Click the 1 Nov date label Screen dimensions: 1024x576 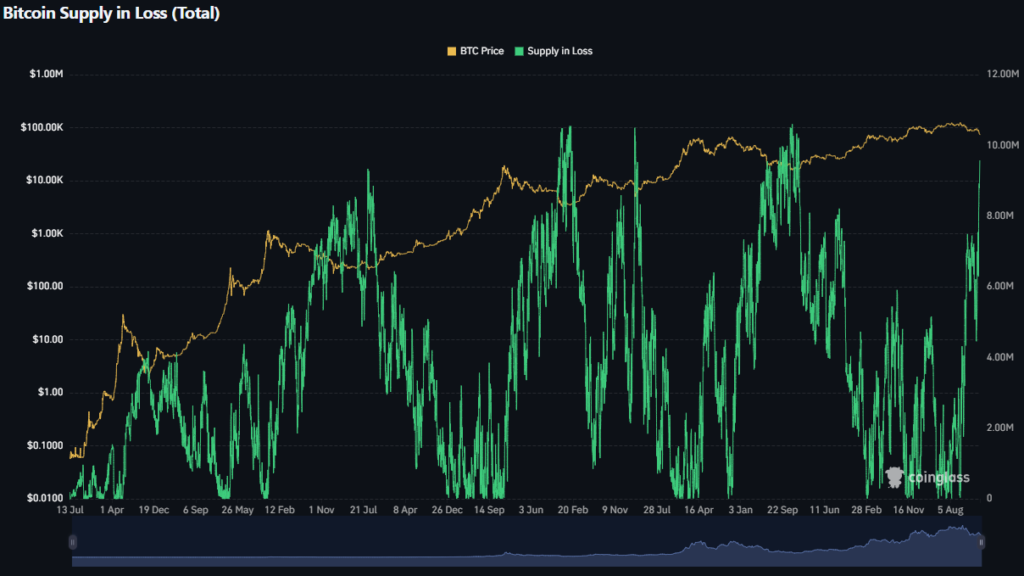[x=322, y=509]
